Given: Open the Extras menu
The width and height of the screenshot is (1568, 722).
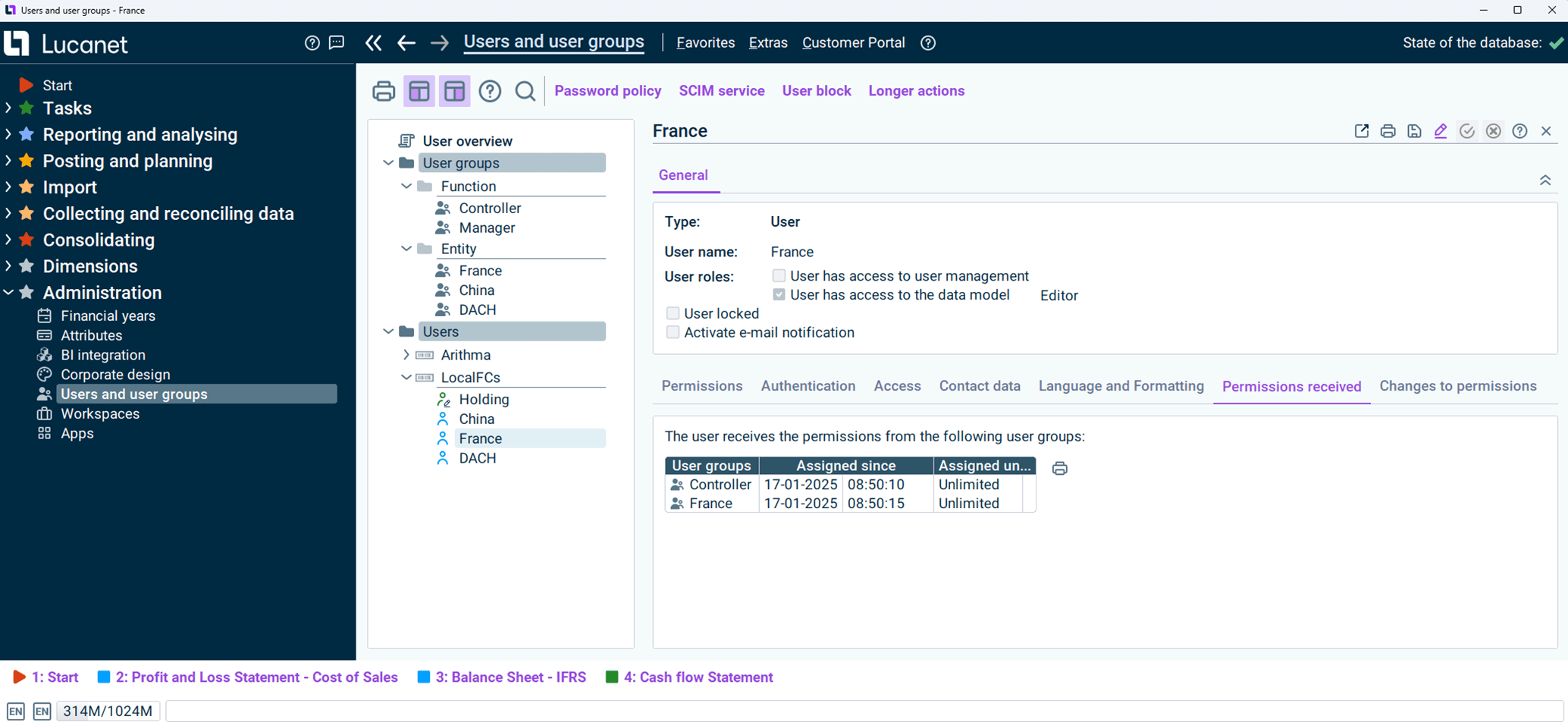Looking at the screenshot, I should 768,43.
